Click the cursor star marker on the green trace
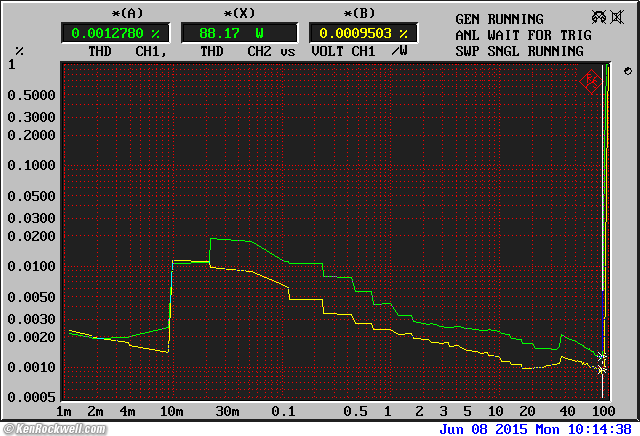Image resolution: width=640 pixels, height=436 pixels. [602, 357]
